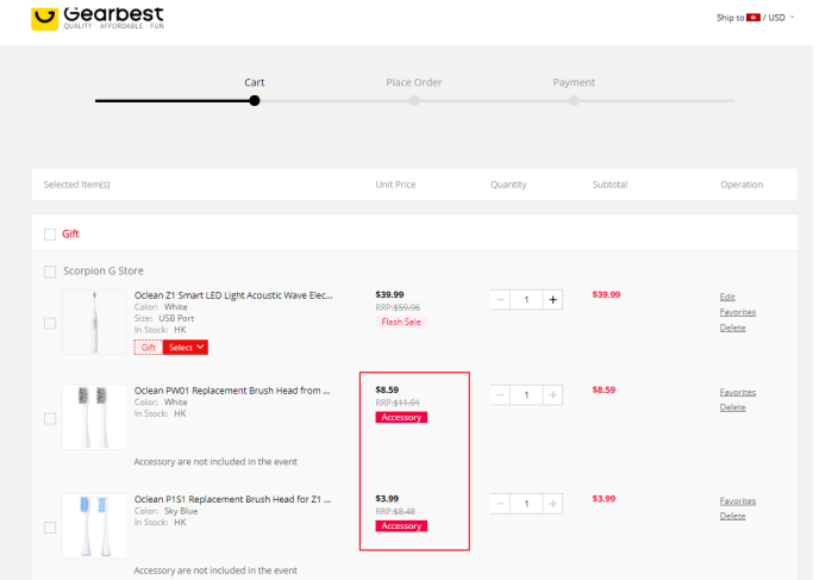
Task: Check the Gift checkbox
Action: pyautogui.click(x=50, y=234)
